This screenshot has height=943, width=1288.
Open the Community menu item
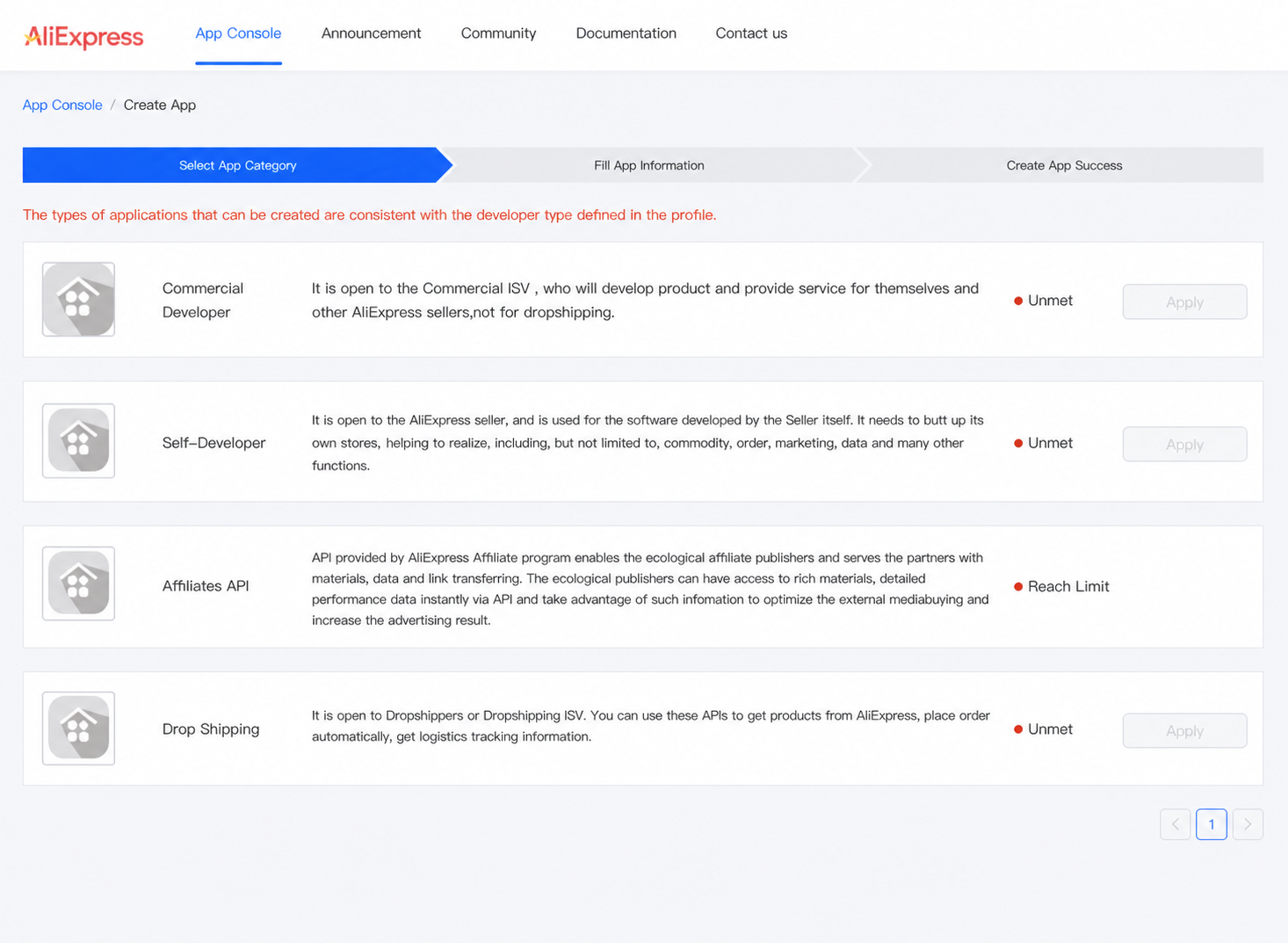[498, 33]
